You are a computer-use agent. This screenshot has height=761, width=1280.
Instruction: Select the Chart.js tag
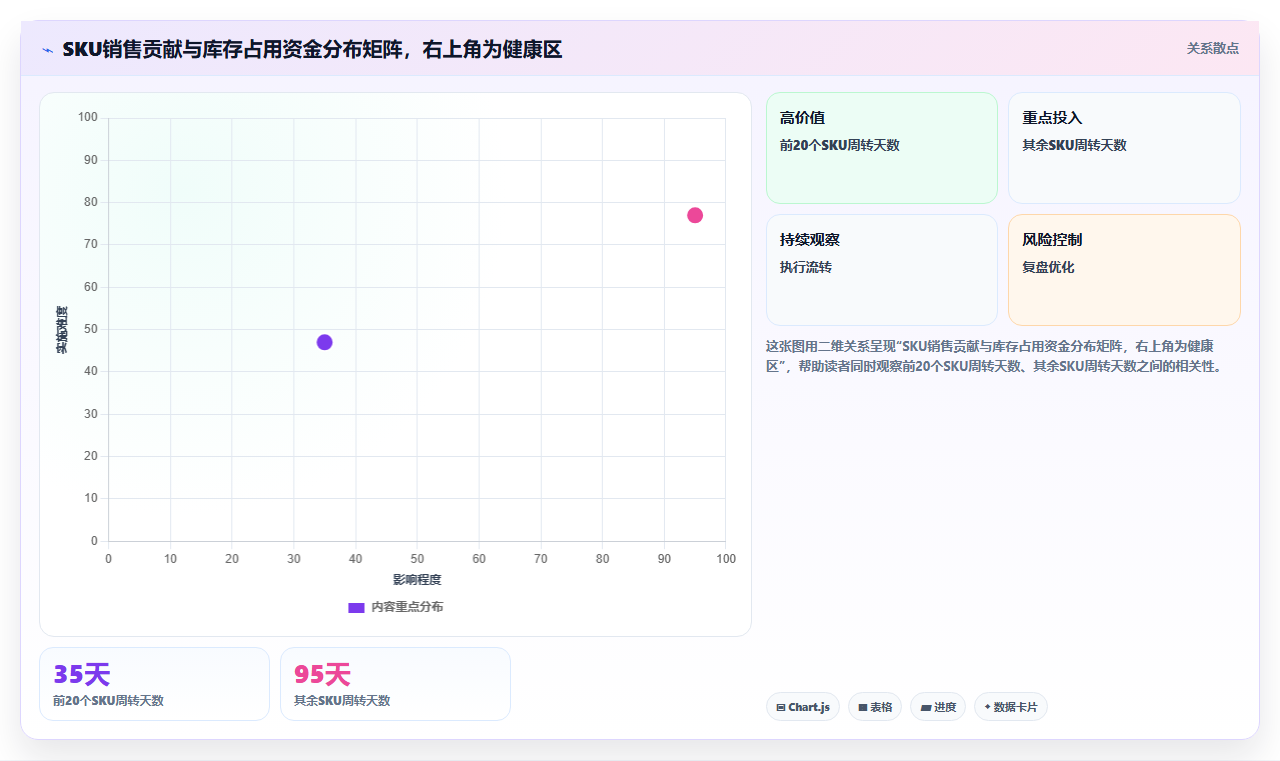803,707
